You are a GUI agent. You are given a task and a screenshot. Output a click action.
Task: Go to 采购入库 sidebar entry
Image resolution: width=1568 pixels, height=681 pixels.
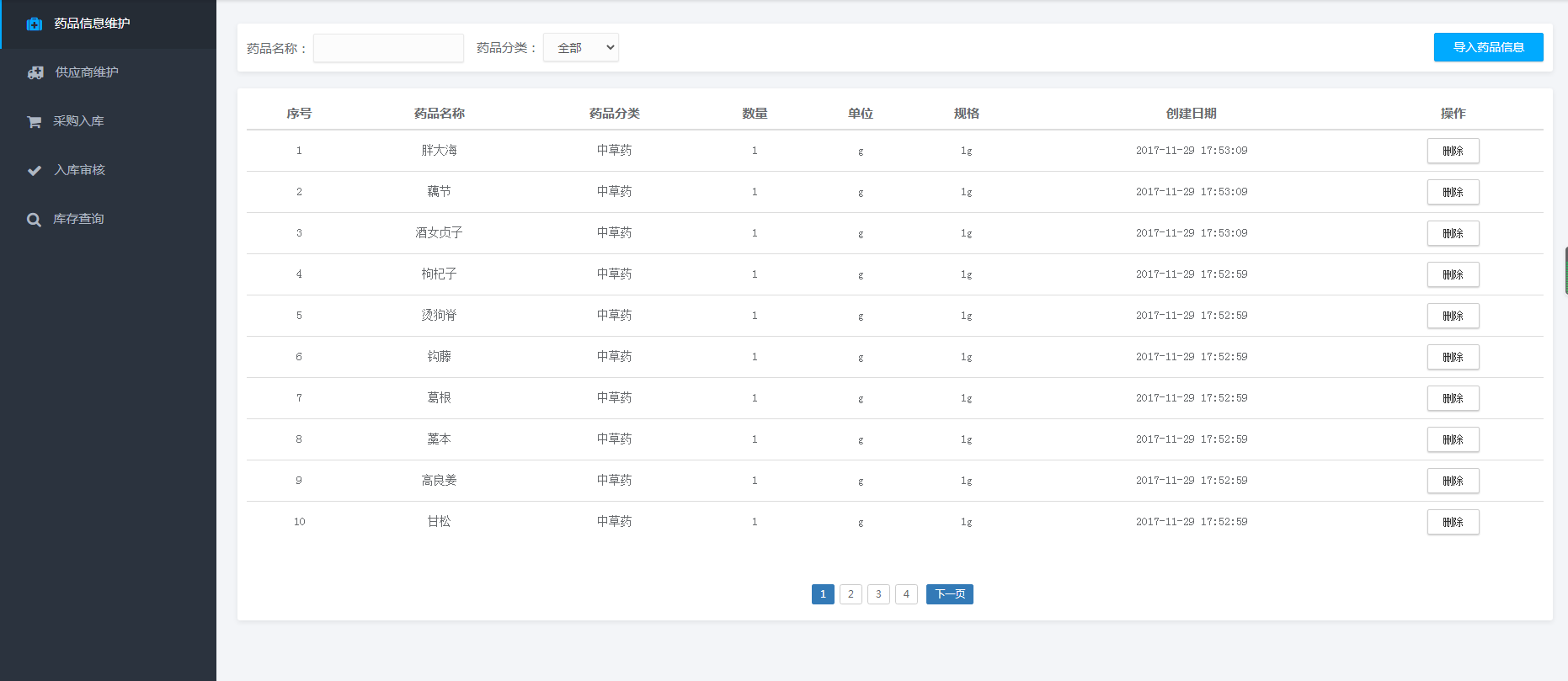click(x=78, y=121)
